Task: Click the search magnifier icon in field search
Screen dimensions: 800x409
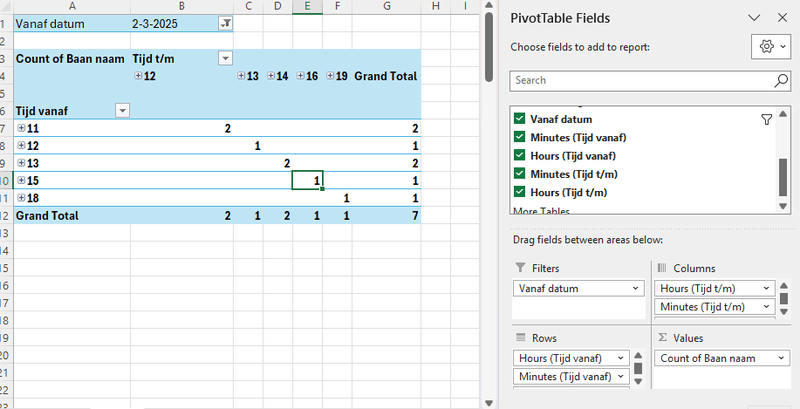Action: point(781,80)
